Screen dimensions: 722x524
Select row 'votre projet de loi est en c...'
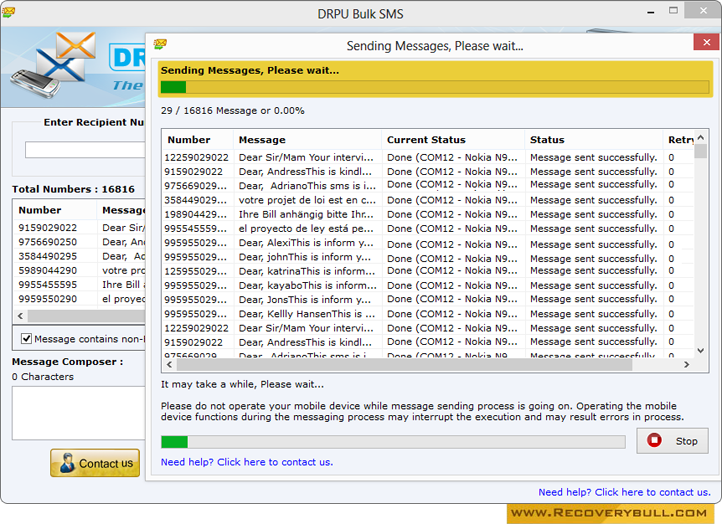pyautogui.click(x=427, y=200)
